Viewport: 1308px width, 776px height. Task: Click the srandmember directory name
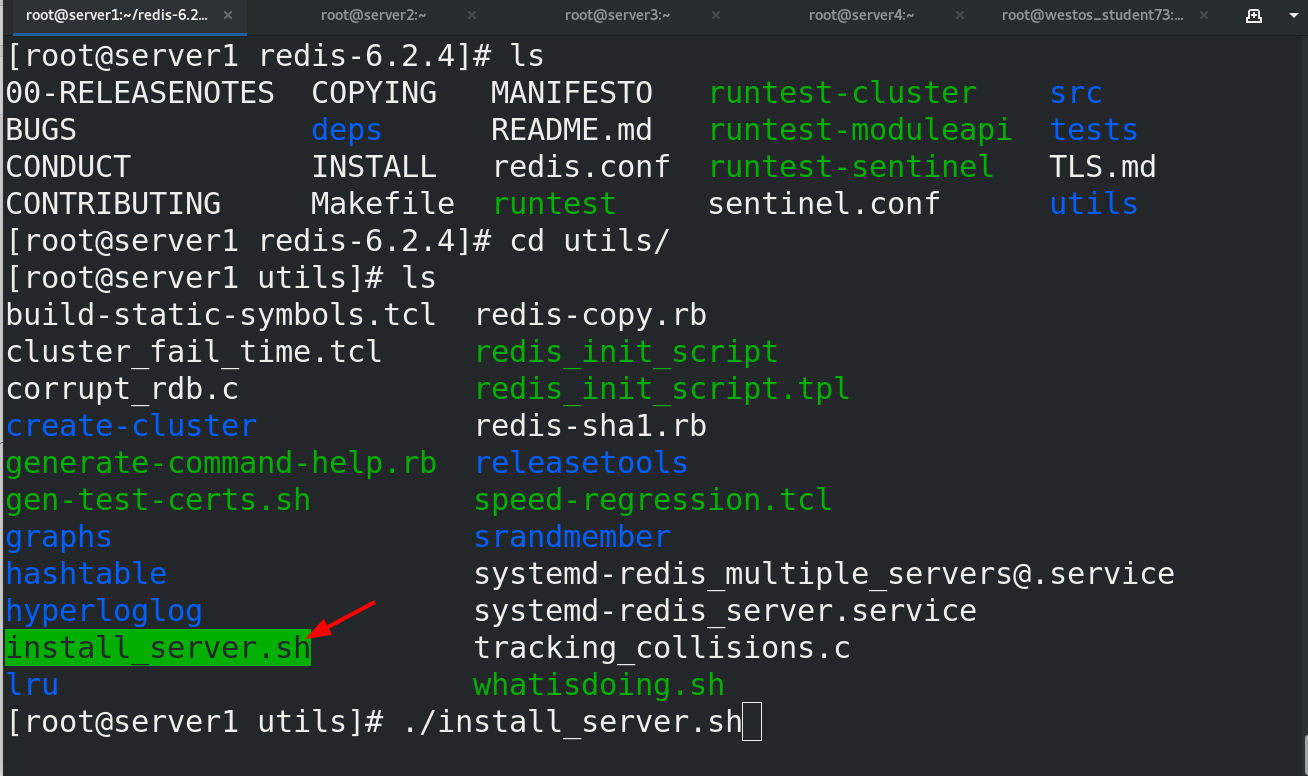click(x=573, y=537)
